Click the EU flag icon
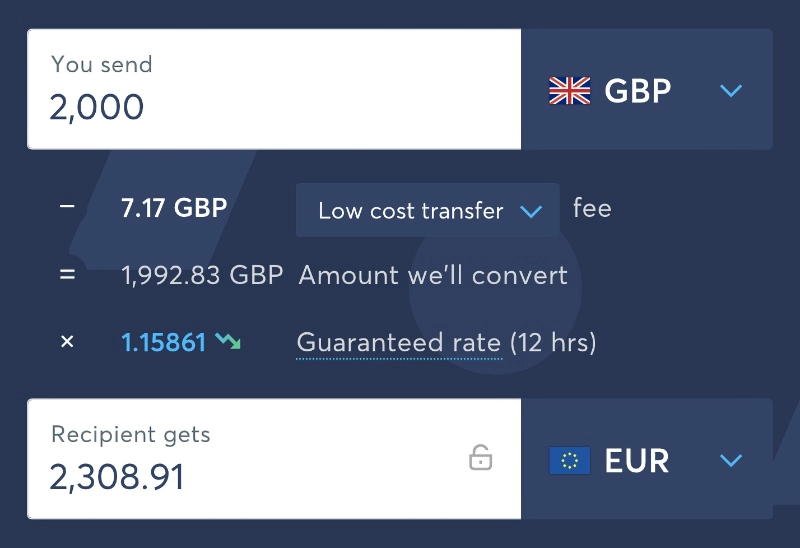Image resolution: width=800 pixels, height=548 pixels. pos(570,460)
